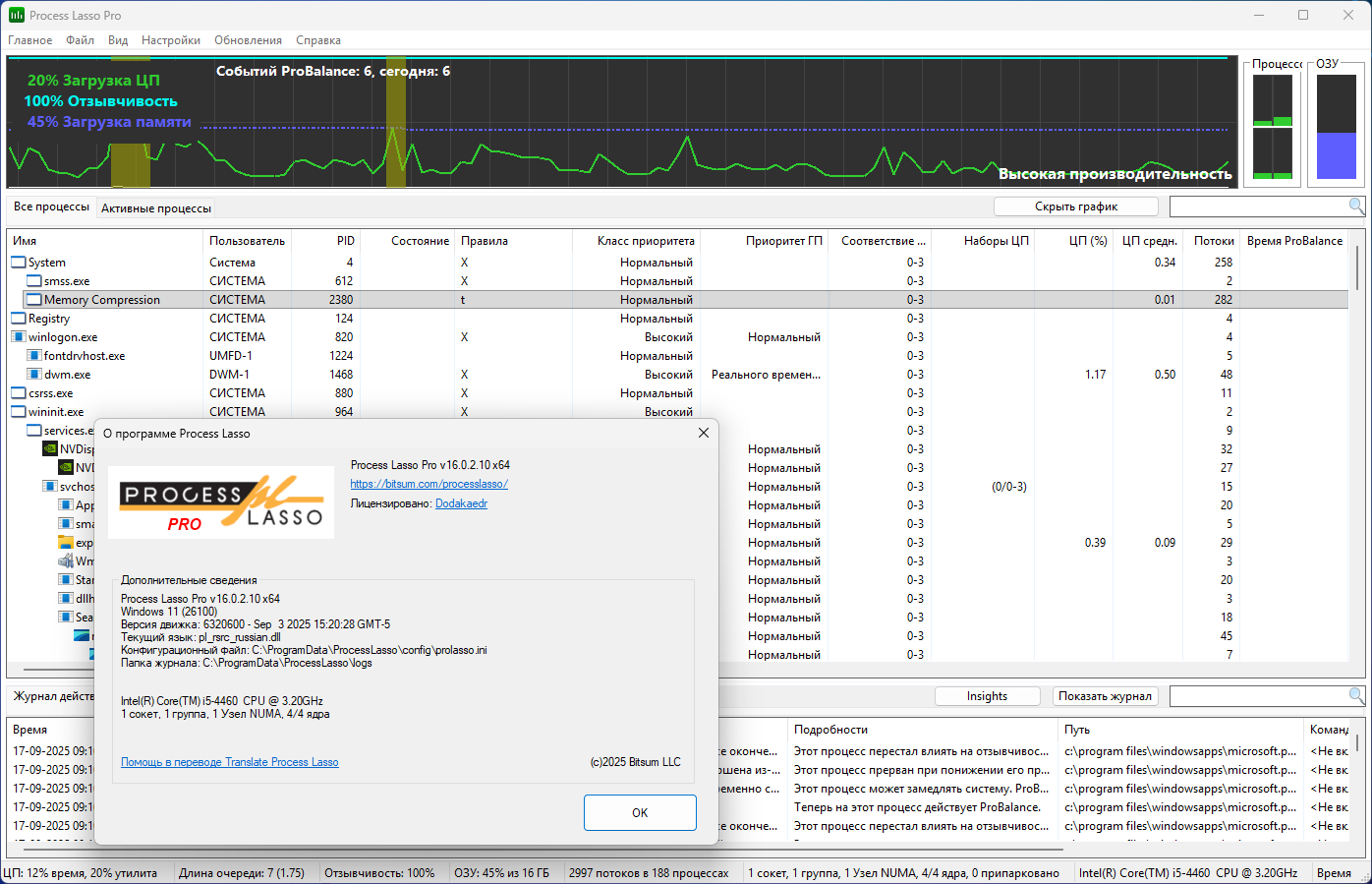Sort log by the Подробности column header
This screenshot has height=884, width=1372.
924,730
